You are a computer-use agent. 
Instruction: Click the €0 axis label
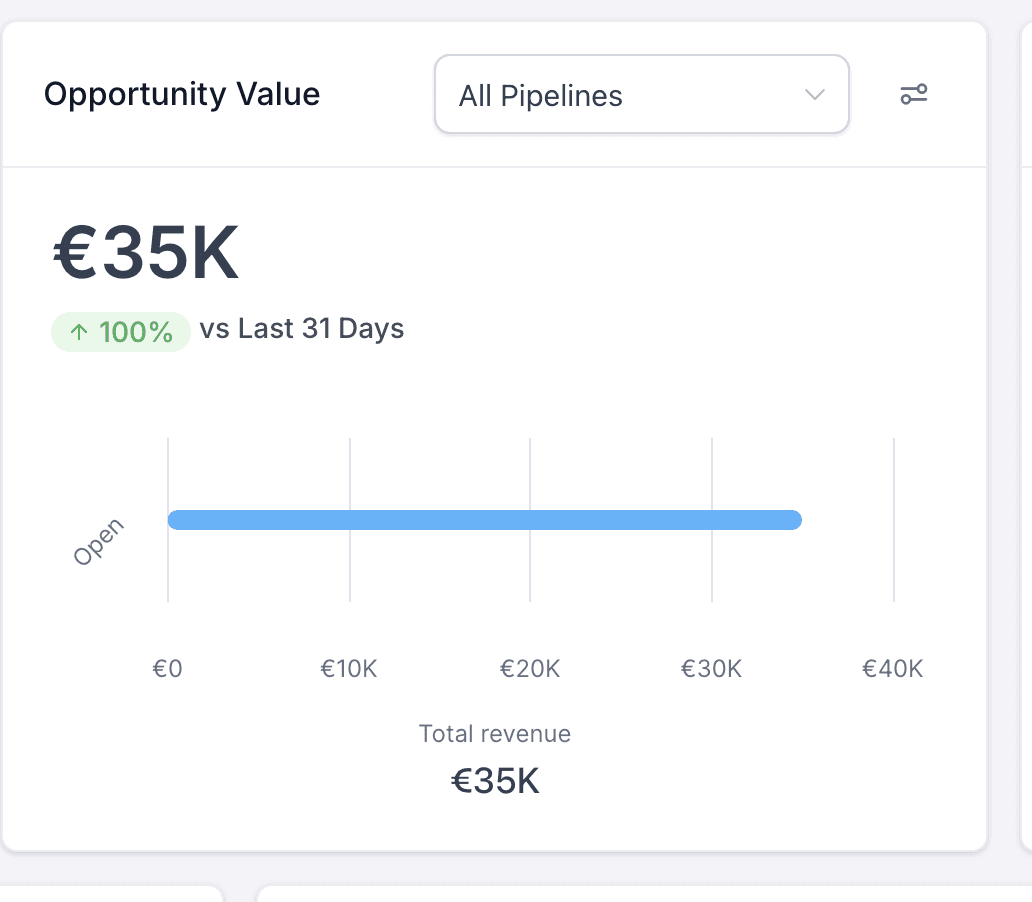coord(167,669)
